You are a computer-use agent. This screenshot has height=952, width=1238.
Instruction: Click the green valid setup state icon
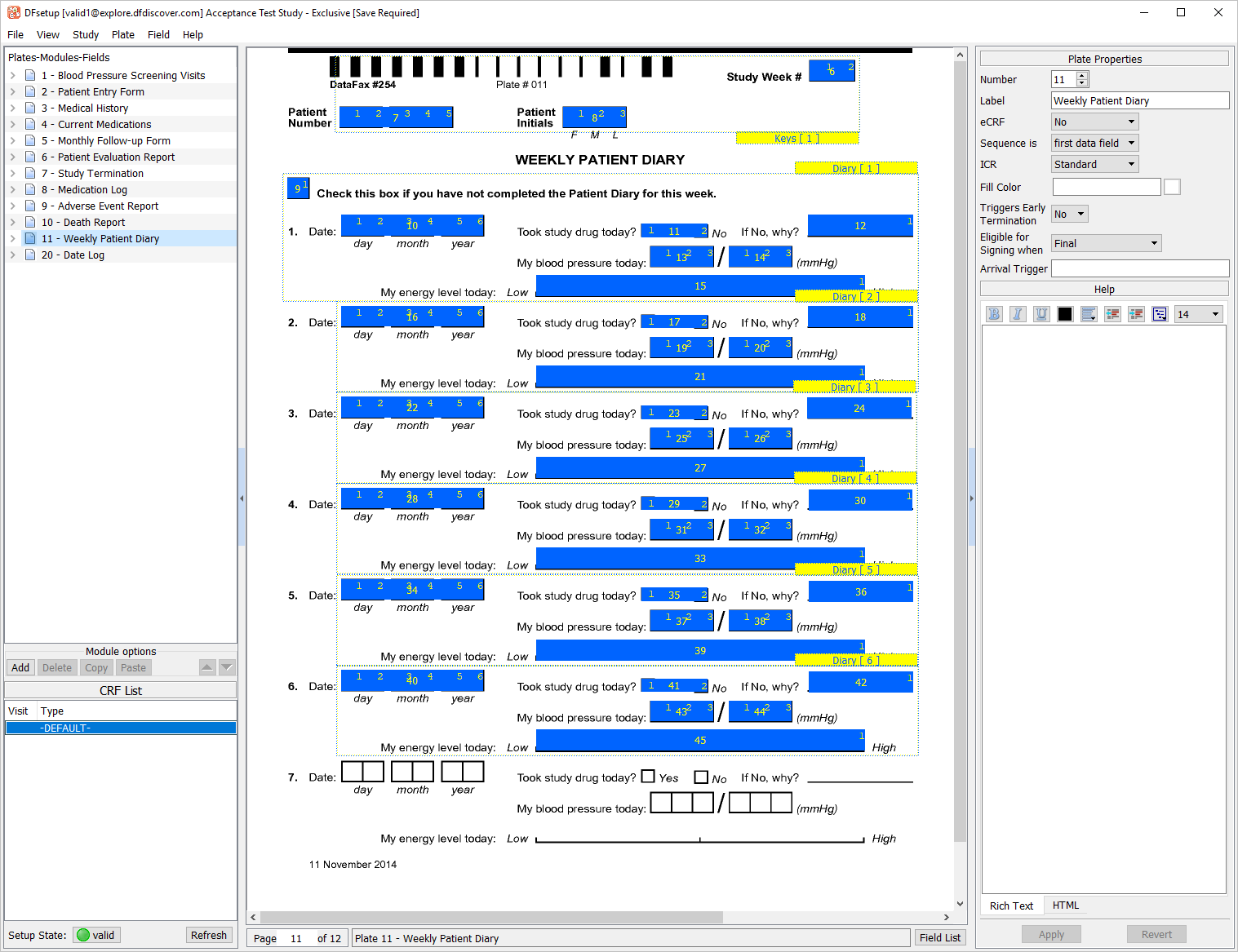click(x=83, y=935)
